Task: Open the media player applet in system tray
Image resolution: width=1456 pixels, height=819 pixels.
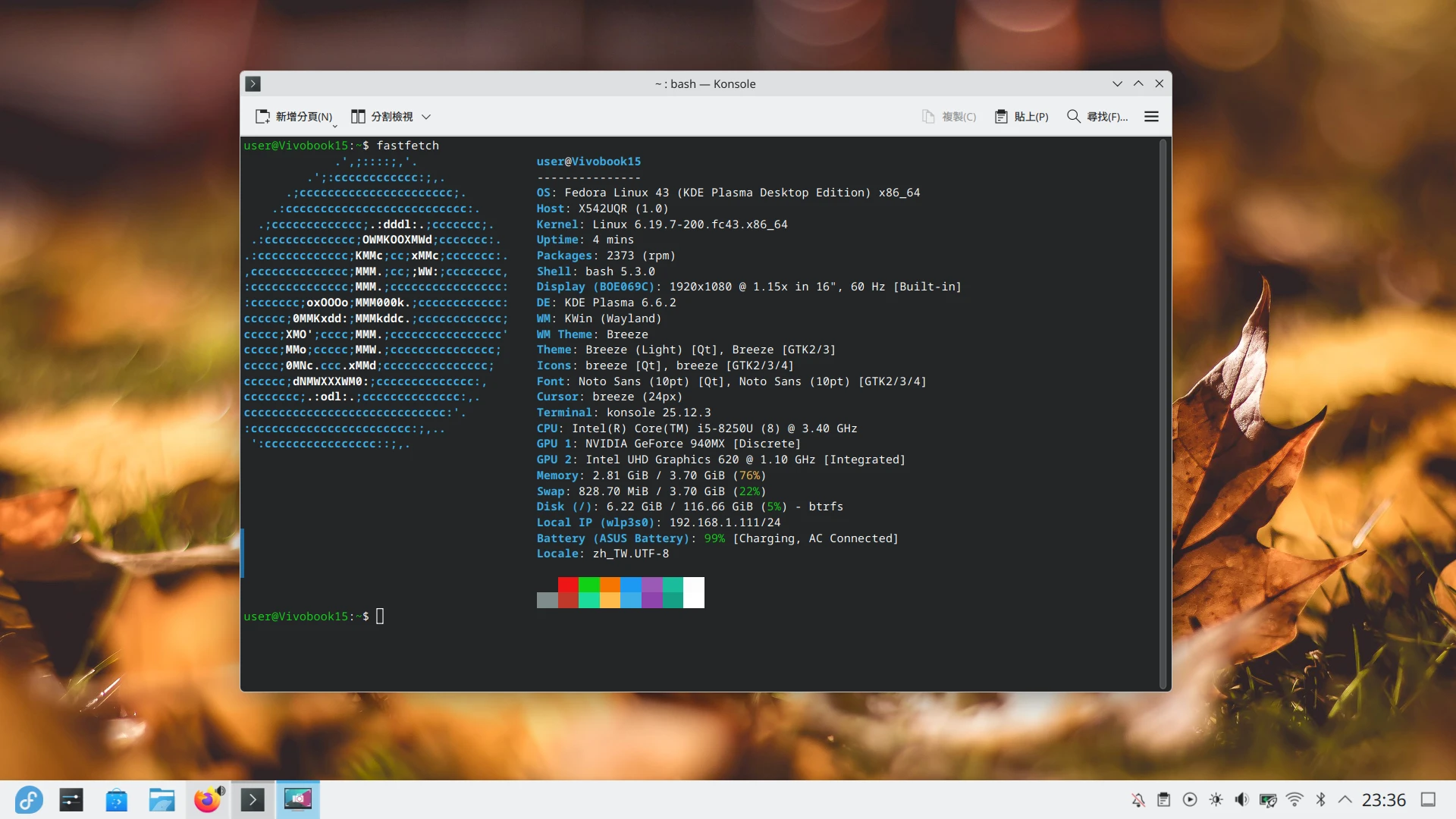Action: 1190,799
